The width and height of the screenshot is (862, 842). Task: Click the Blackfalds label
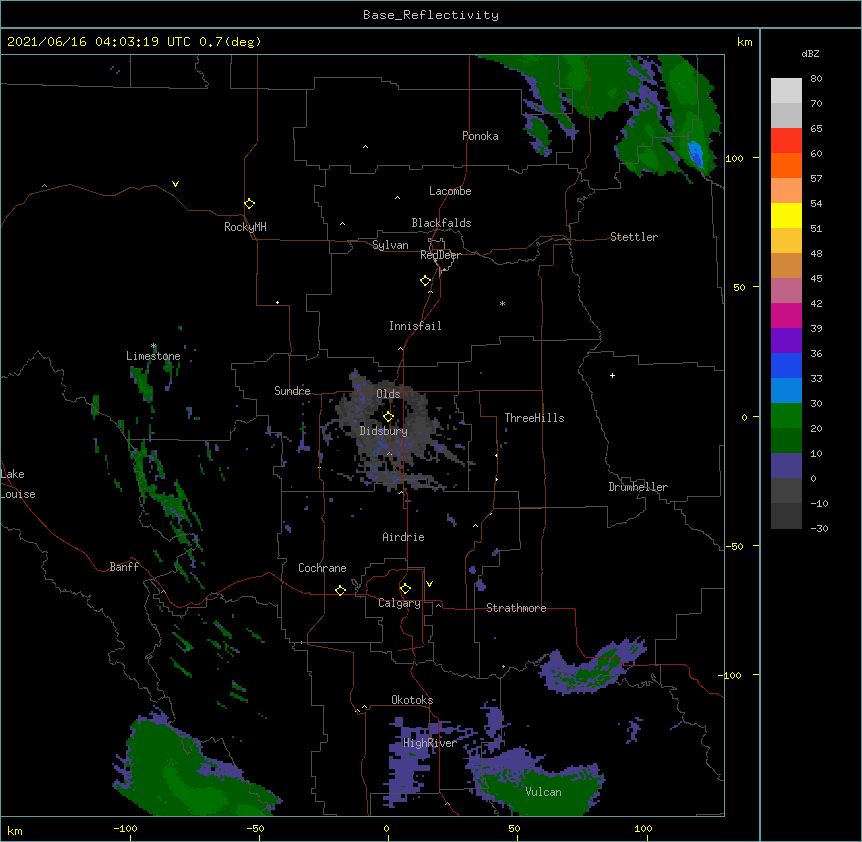(x=441, y=223)
